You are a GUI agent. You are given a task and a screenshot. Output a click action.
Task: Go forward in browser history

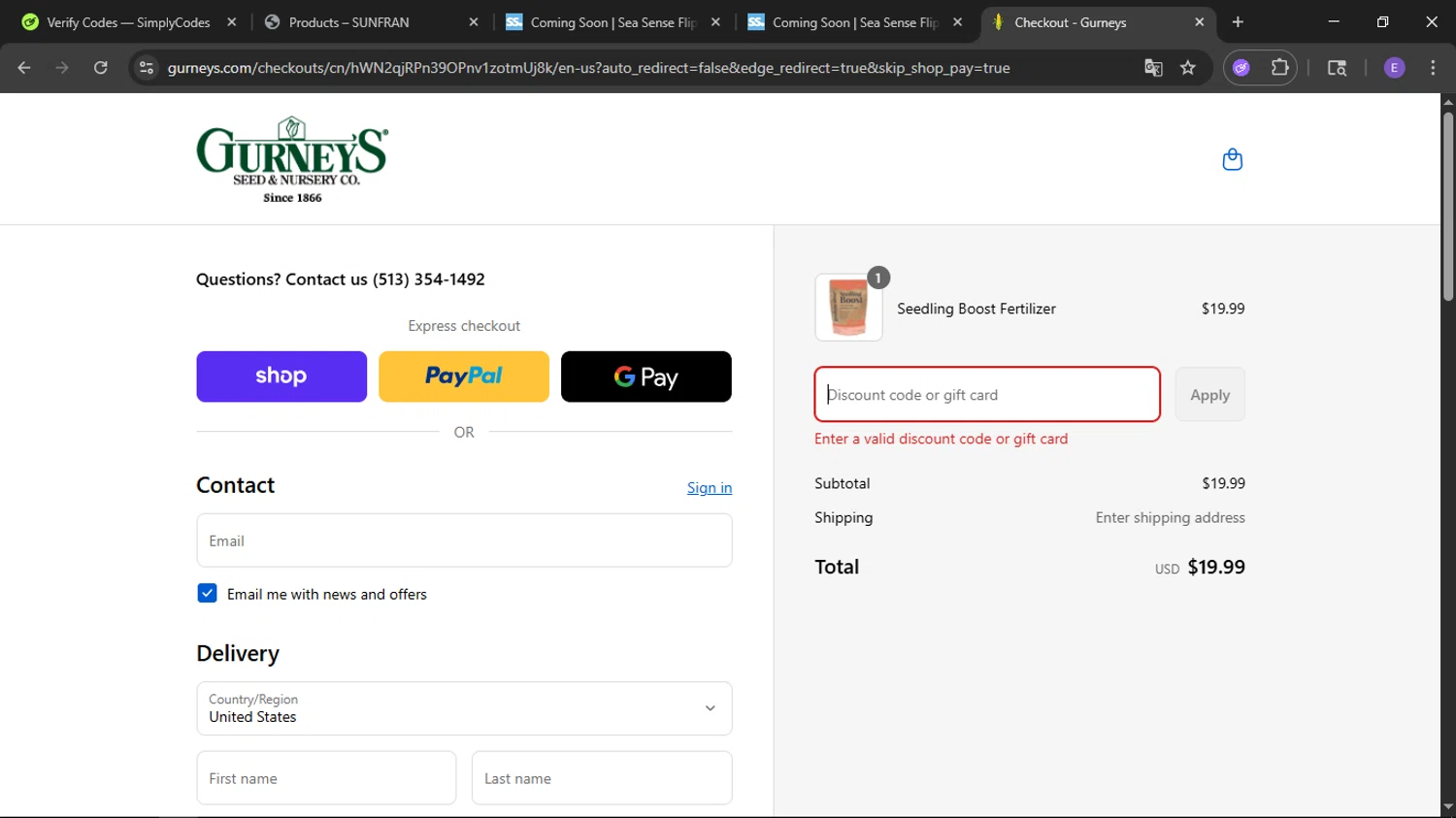pos(62,68)
